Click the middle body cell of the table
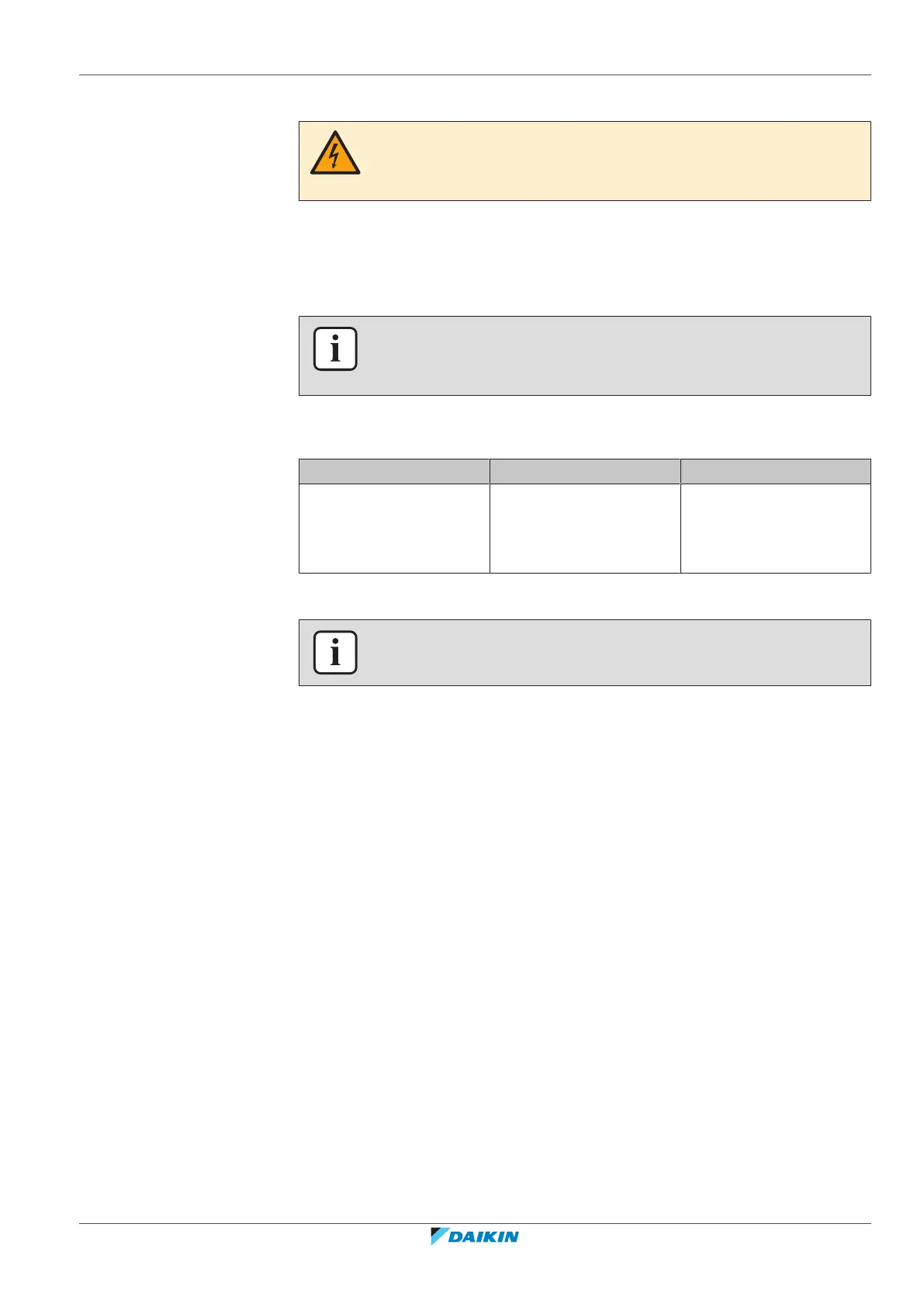The height and width of the screenshot is (1307, 924). [x=585, y=528]
